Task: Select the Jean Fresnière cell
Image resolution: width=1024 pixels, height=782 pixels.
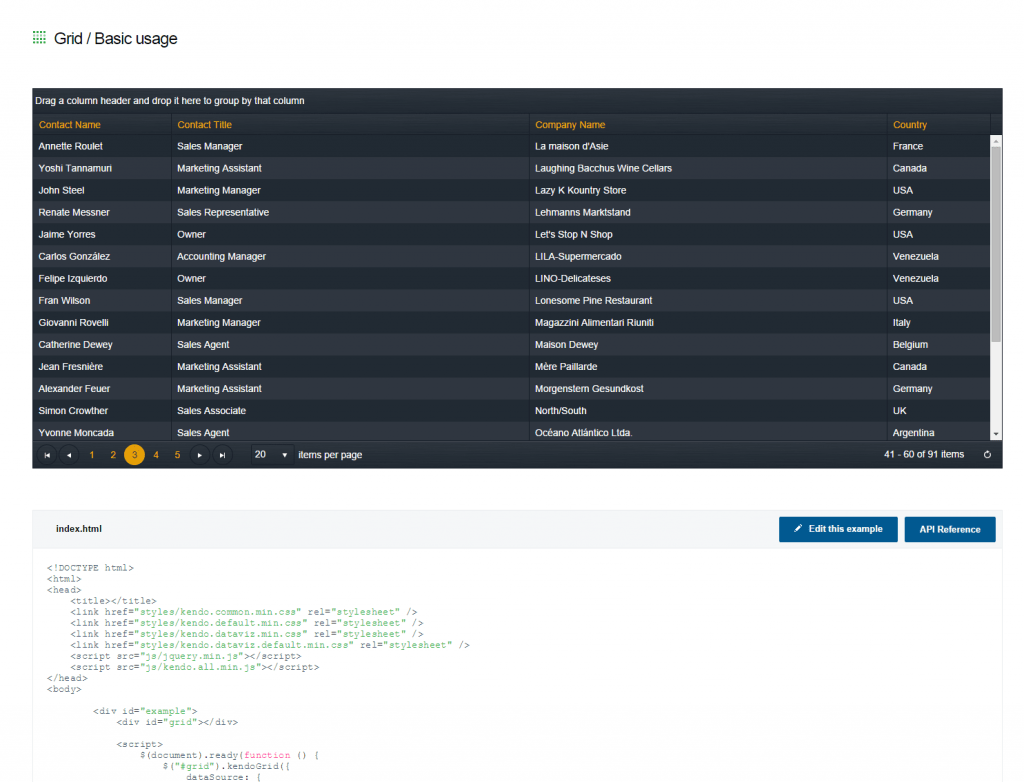Action: [x=102, y=367]
